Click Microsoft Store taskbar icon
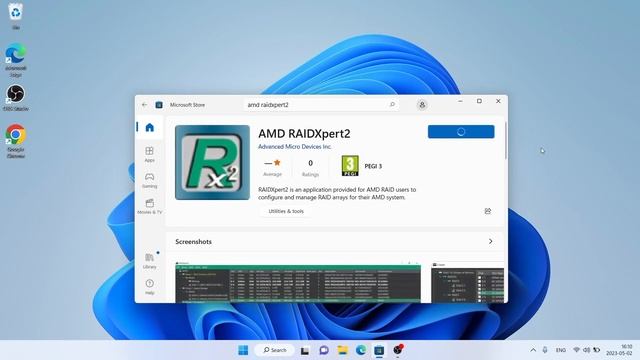The image size is (640, 360). point(379,350)
